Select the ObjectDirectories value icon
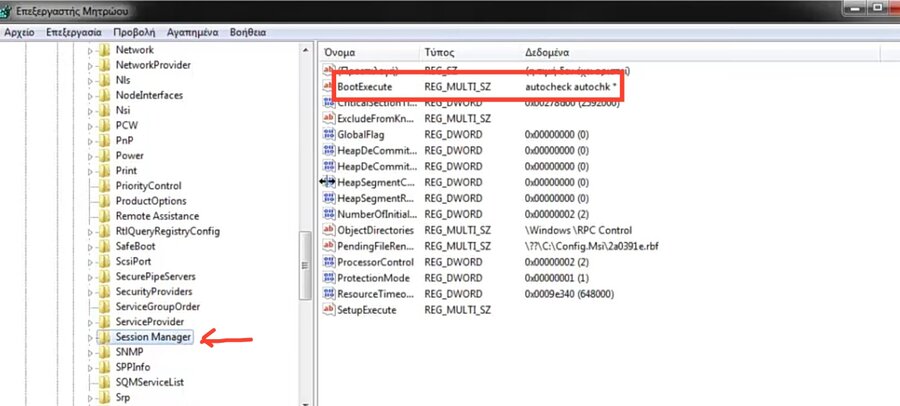The height and width of the screenshot is (406, 900). point(329,230)
